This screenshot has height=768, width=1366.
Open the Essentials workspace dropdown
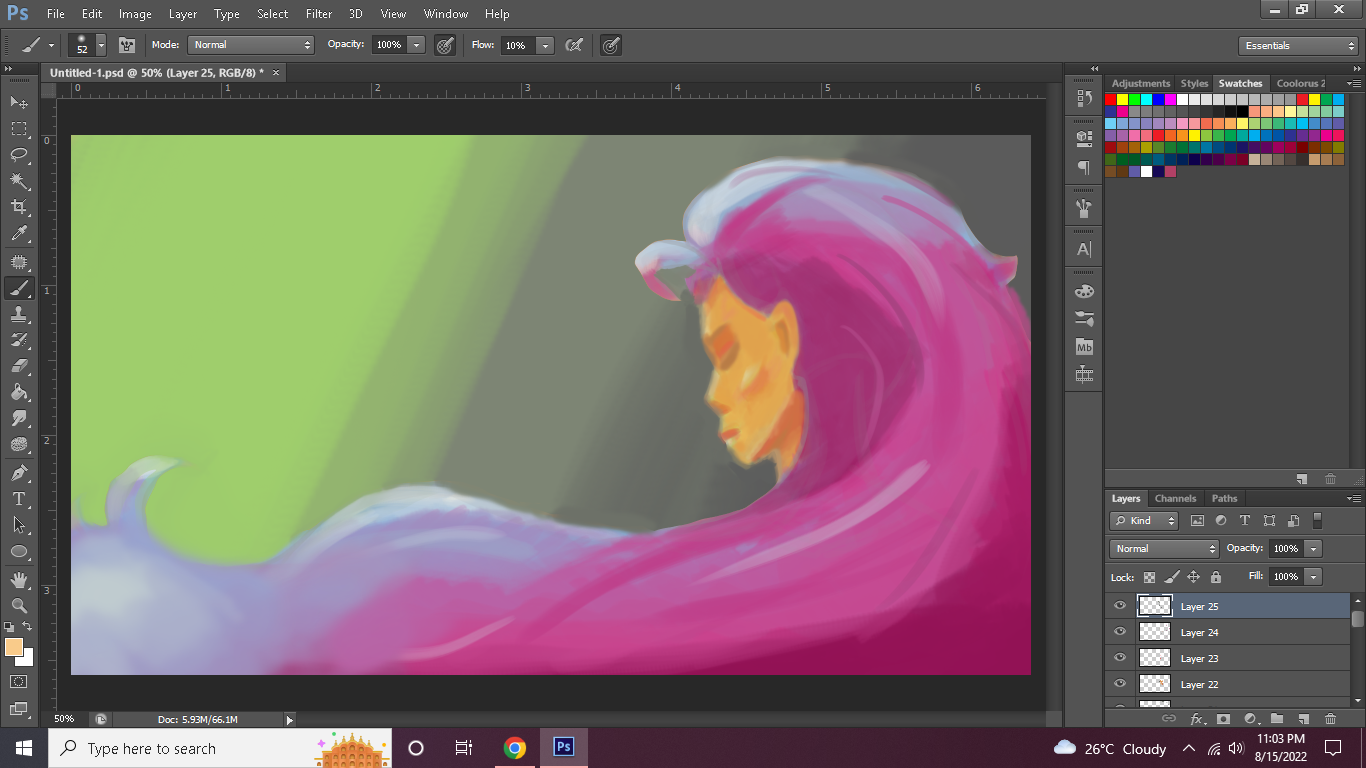click(x=1298, y=46)
